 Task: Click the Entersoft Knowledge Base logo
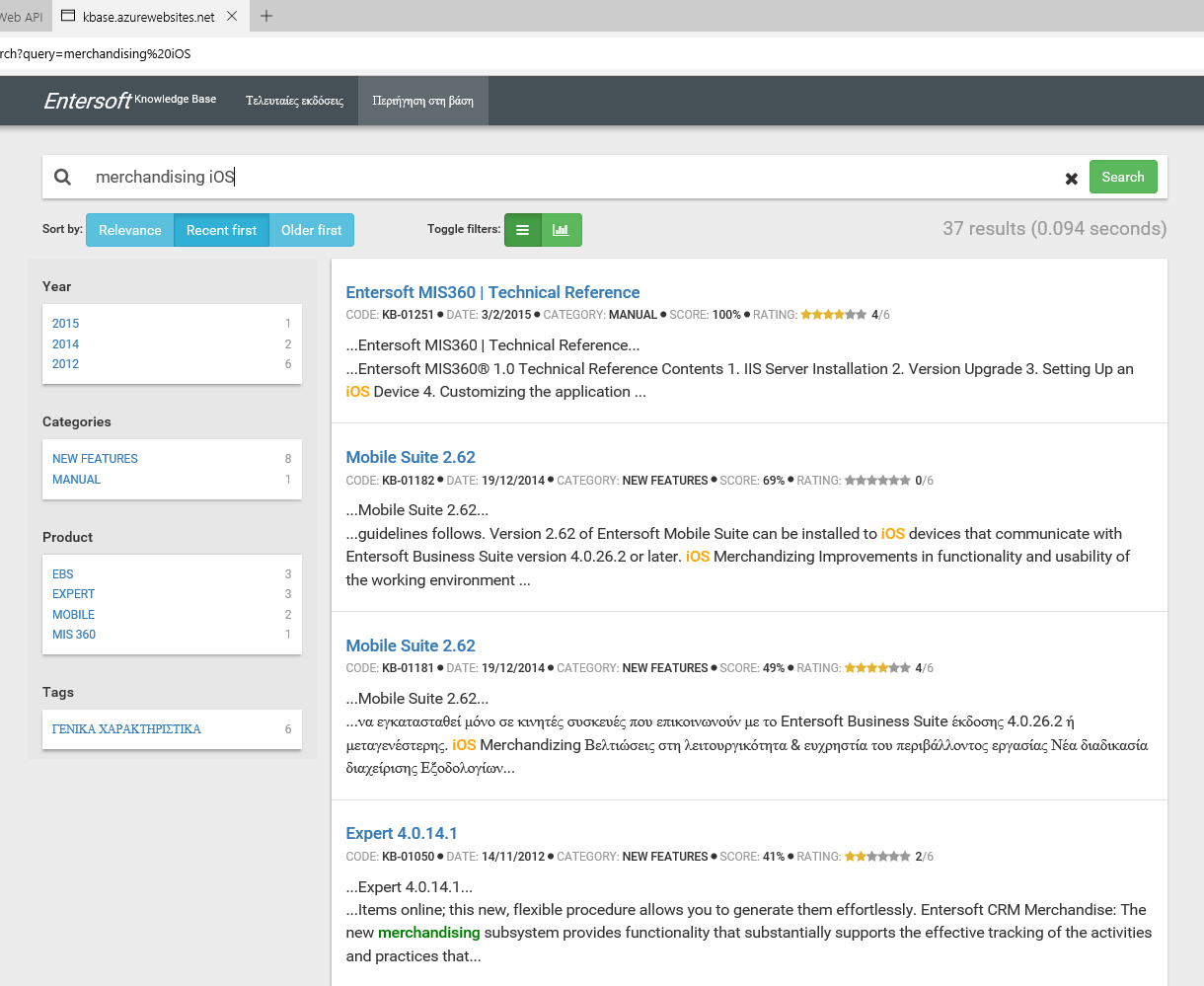tap(129, 100)
